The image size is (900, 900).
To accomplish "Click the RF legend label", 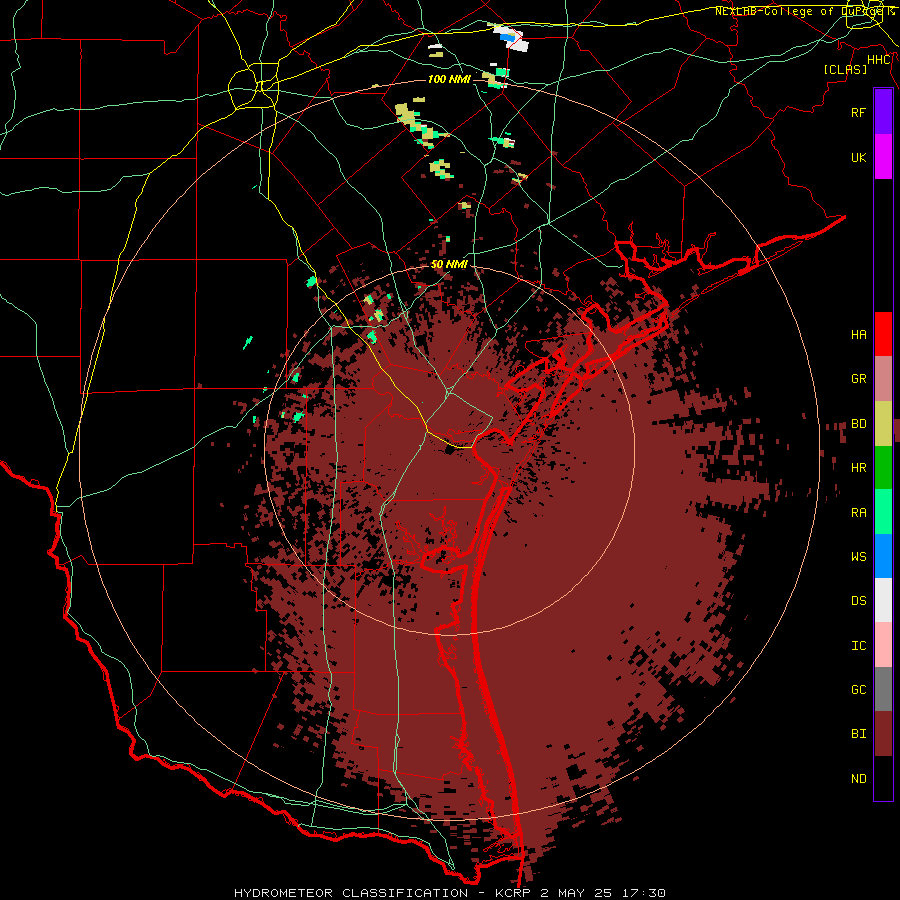I will tap(859, 112).
